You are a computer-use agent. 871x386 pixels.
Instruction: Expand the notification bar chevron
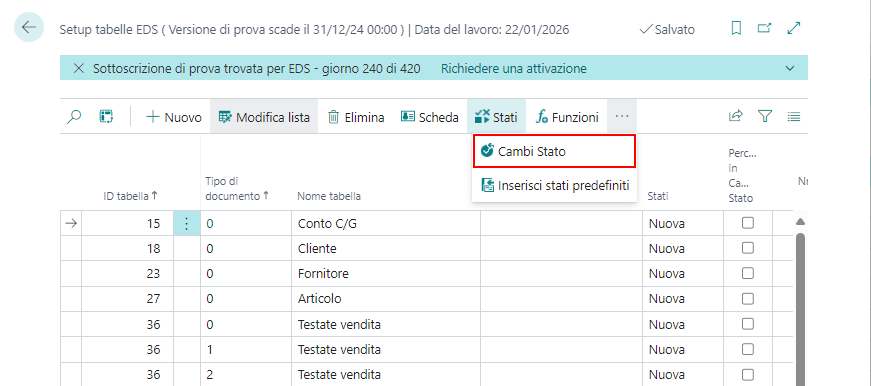(790, 69)
